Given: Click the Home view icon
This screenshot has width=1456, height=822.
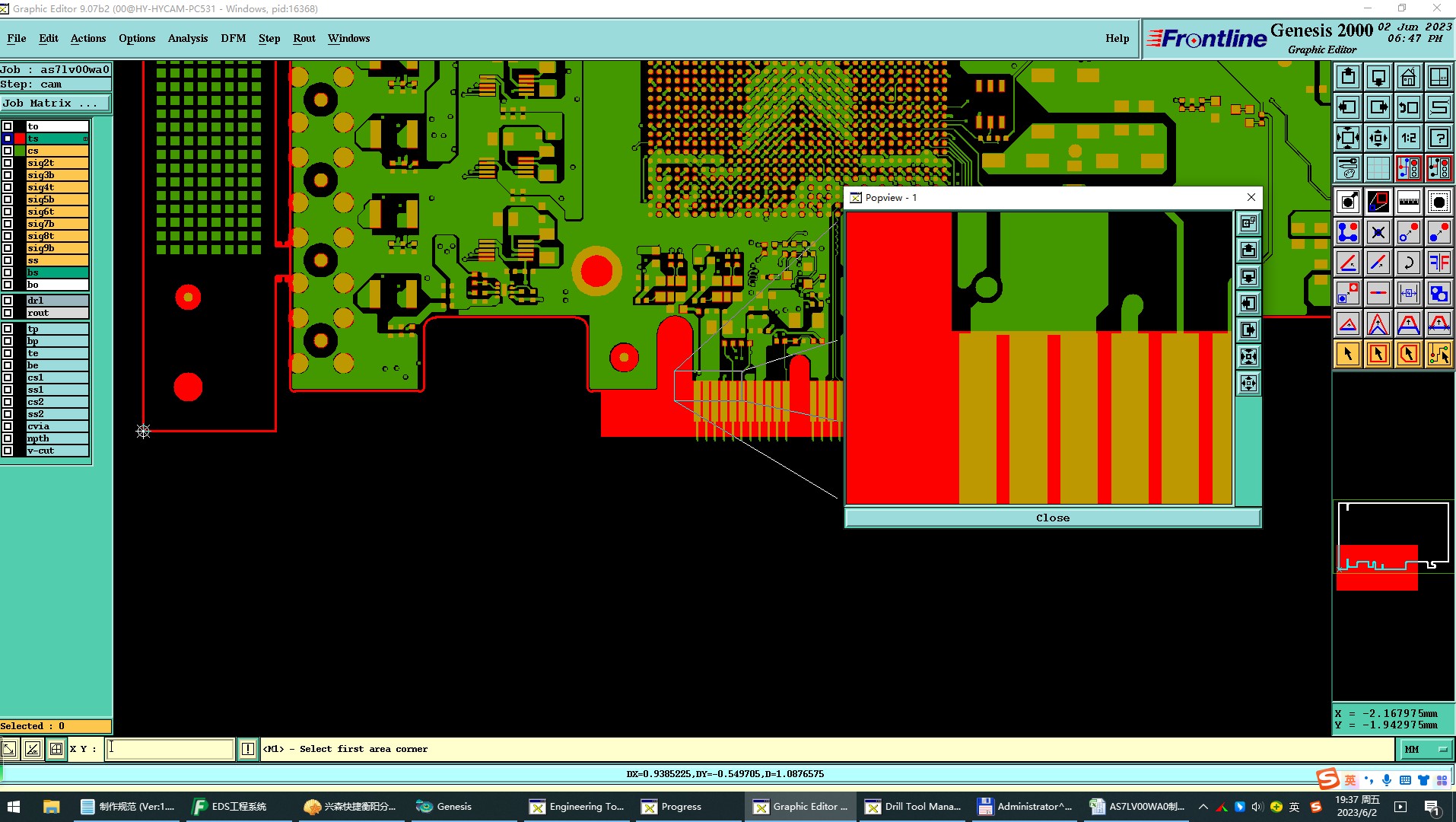Looking at the screenshot, I should (x=1408, y=77).
